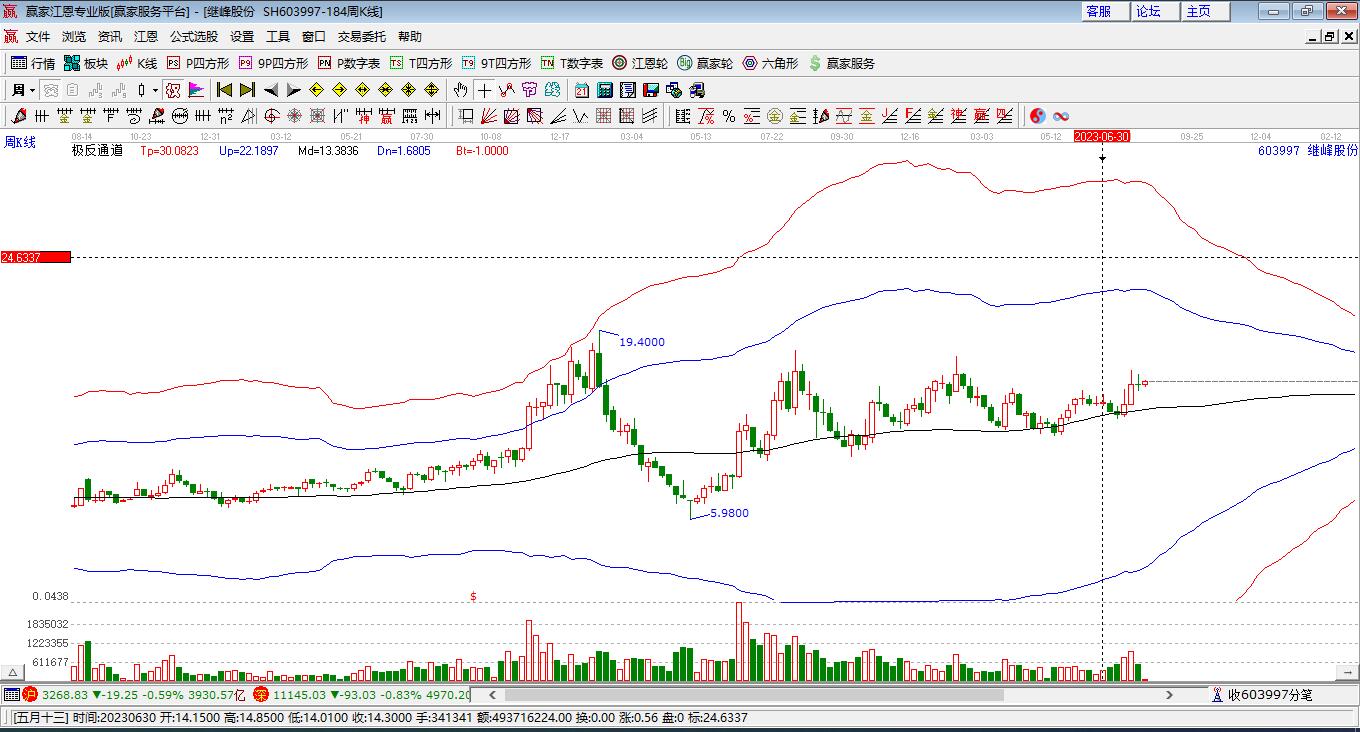Toggle the K线 candlestick view
1360x732 pixels.
pos(137,63)
